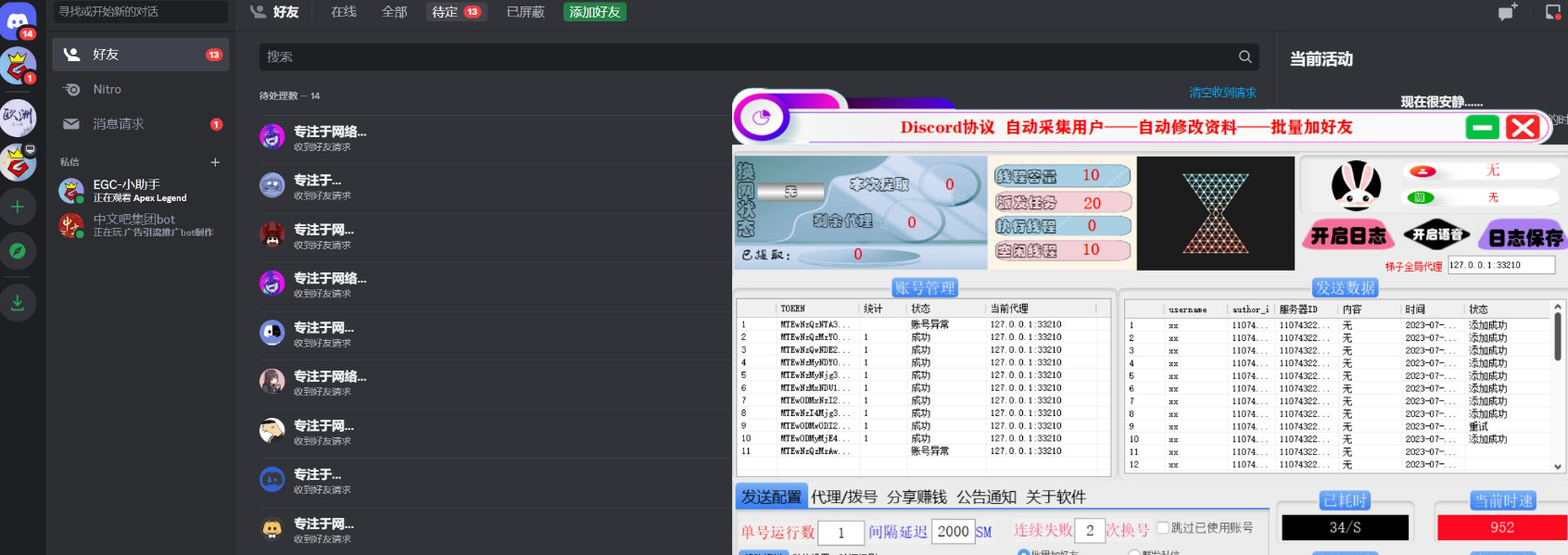Click the hourglass triangle animation panel
The image size is (1568, 555).
coord(1216,213)
